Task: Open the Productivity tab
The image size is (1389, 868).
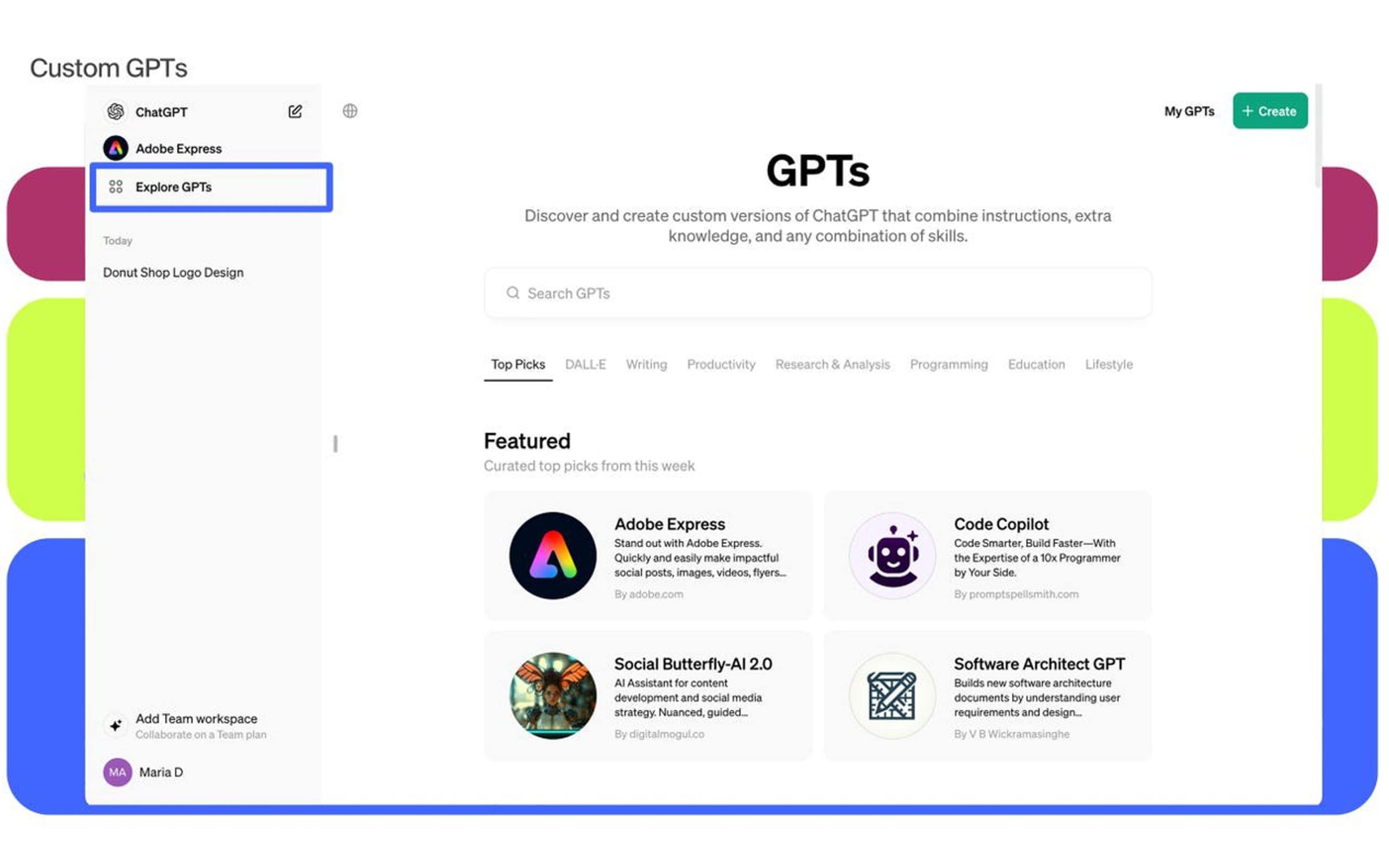Action: (x=721, y=365)
